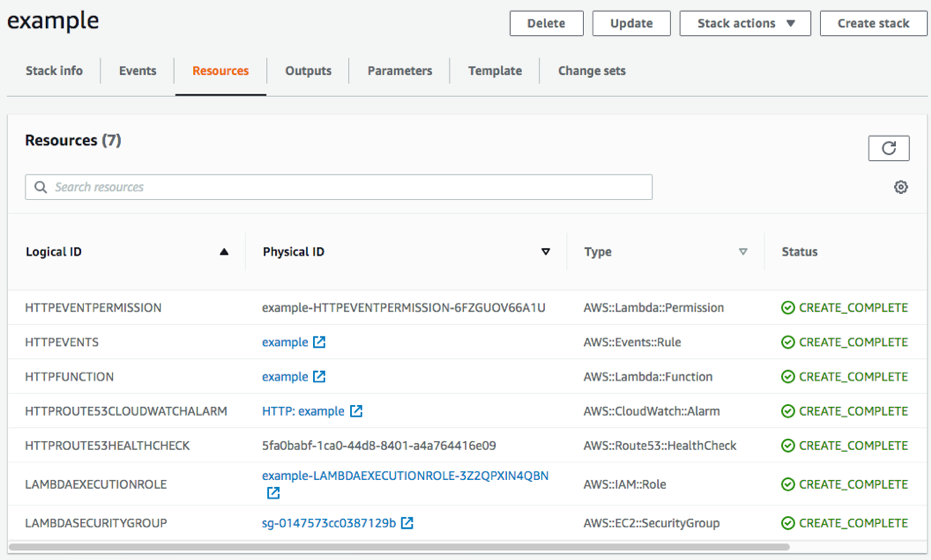
Task: Open external link icon beside HTTPEVENTS example
Action: point(319,342)
